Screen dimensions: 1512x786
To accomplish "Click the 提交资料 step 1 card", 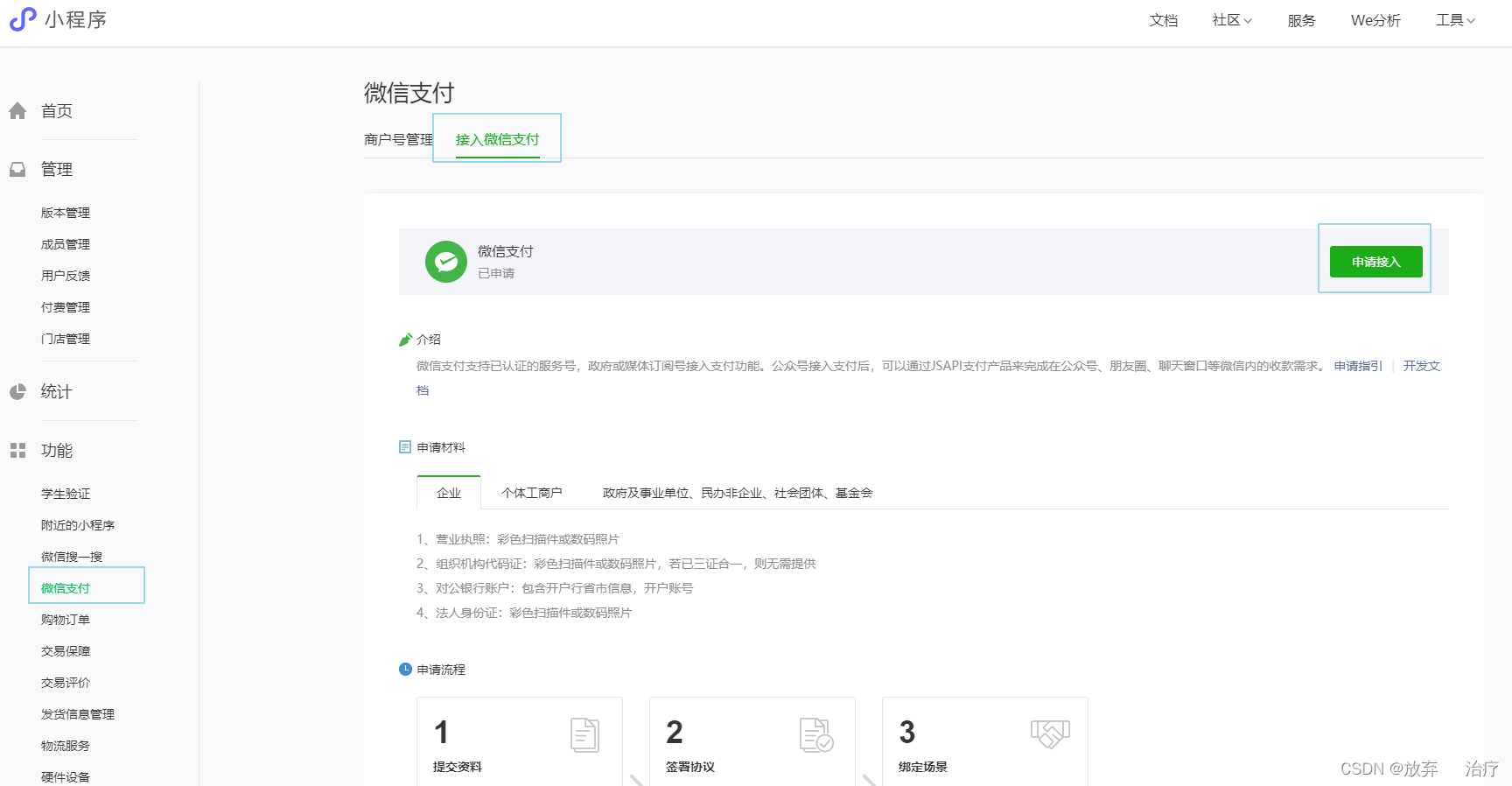I will 520,741.
